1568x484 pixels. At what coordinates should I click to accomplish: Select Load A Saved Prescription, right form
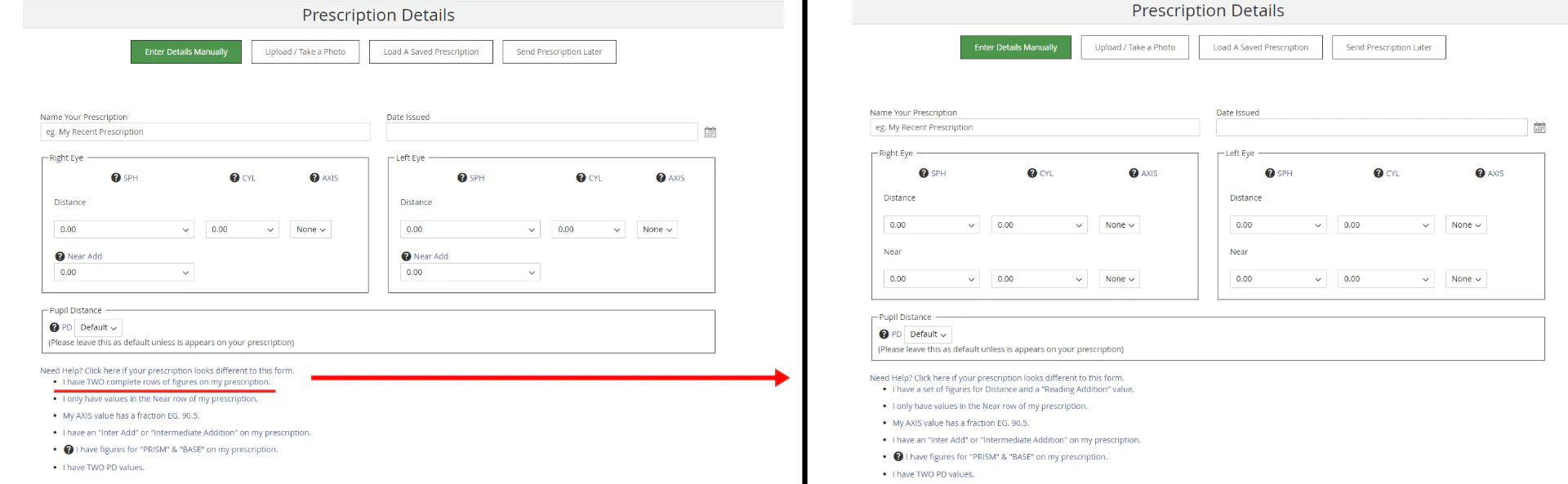(x=1261, y=47)
